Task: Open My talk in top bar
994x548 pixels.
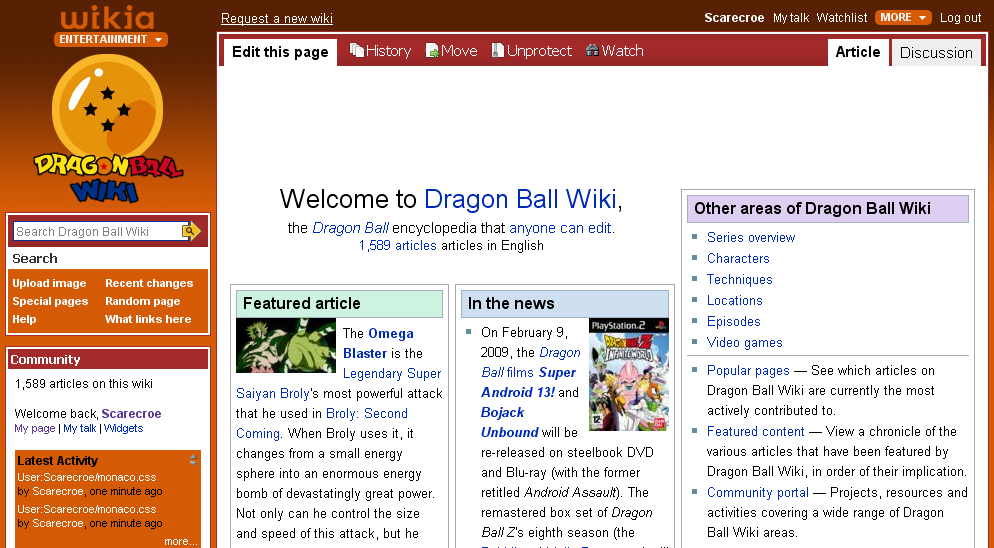Action: tap(791, 18)
